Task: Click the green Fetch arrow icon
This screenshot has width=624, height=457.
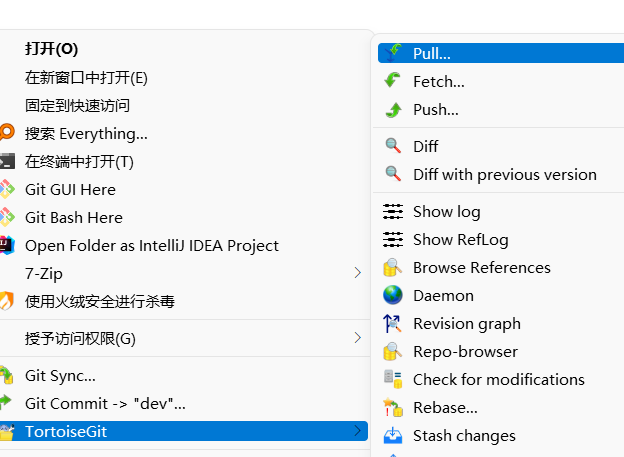Action: [x=393, y=80]
